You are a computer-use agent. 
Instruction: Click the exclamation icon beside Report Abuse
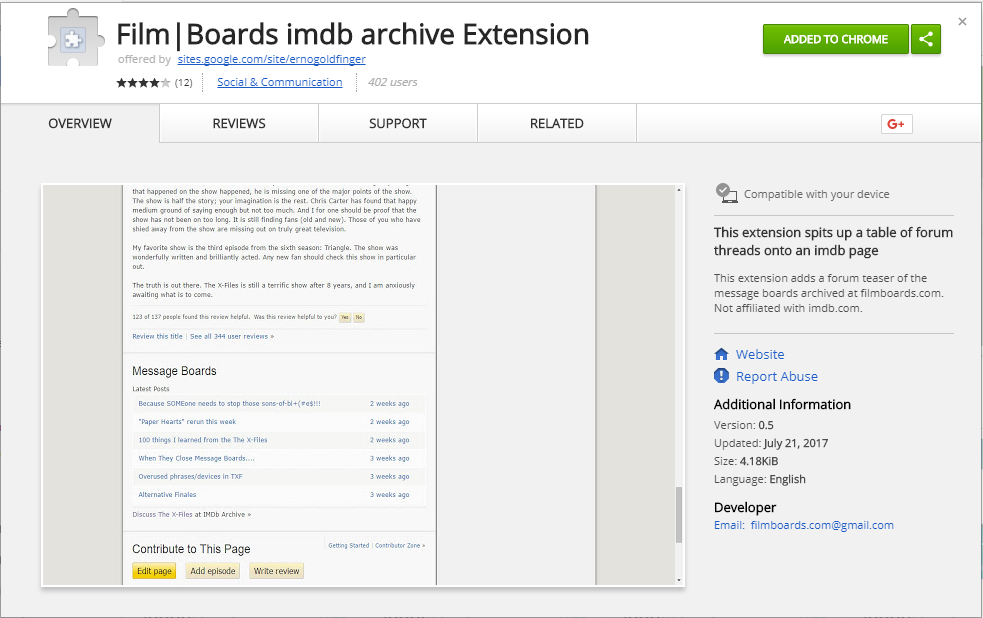click(722, 376)
